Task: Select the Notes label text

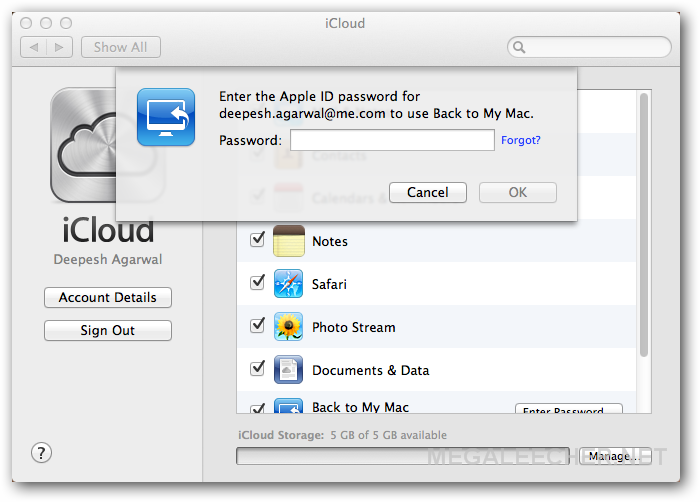Action: 330,242
